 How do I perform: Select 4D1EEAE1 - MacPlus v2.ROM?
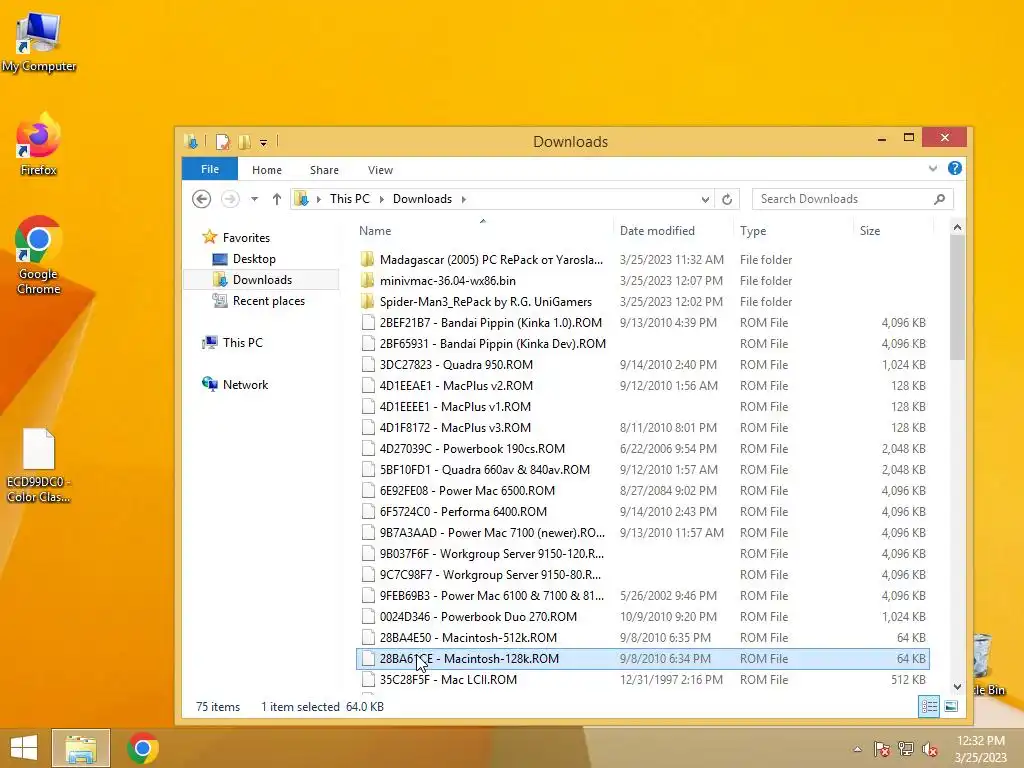tap(643, 385)
